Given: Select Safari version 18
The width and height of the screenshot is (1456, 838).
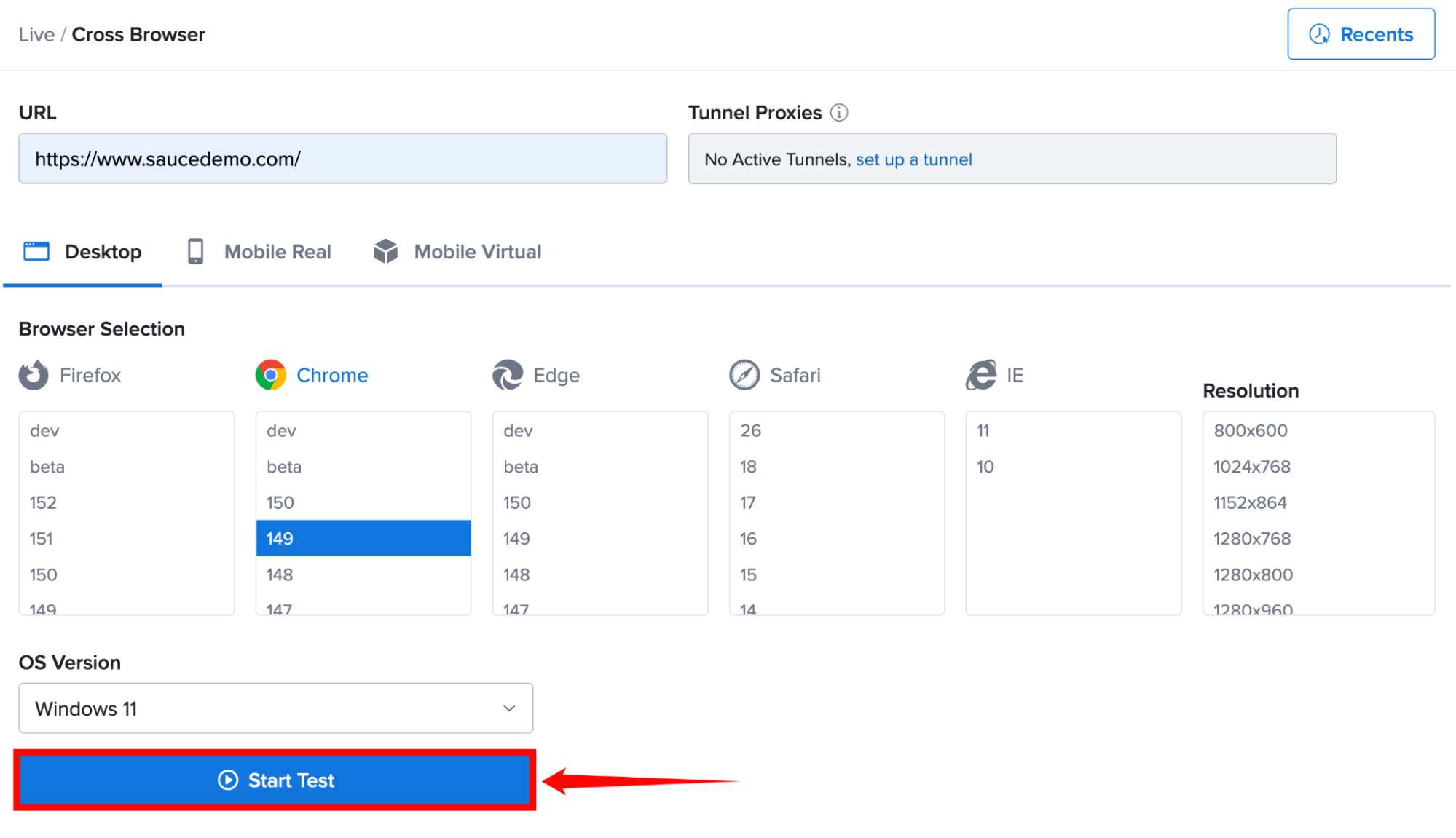Looking at the screenshot, I should pos(837,467).
